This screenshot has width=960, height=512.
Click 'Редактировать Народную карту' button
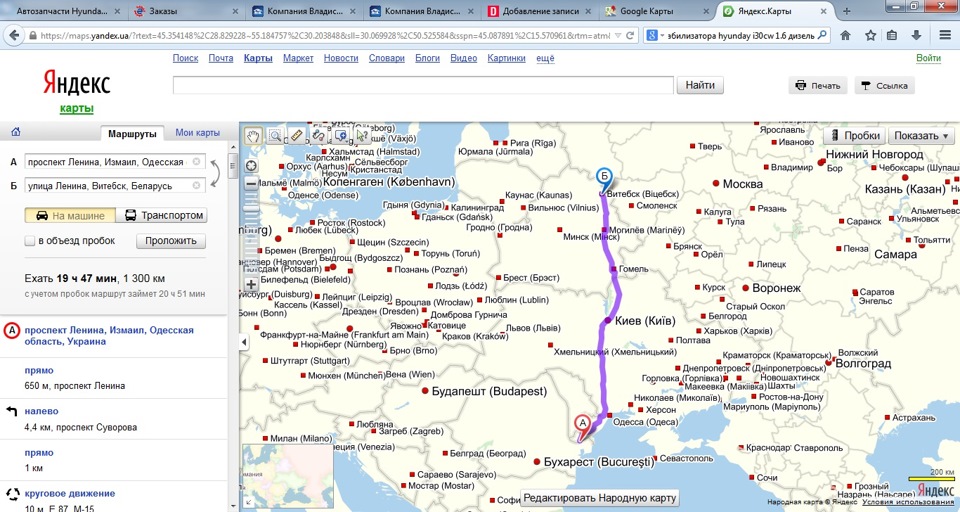(600, 498)
